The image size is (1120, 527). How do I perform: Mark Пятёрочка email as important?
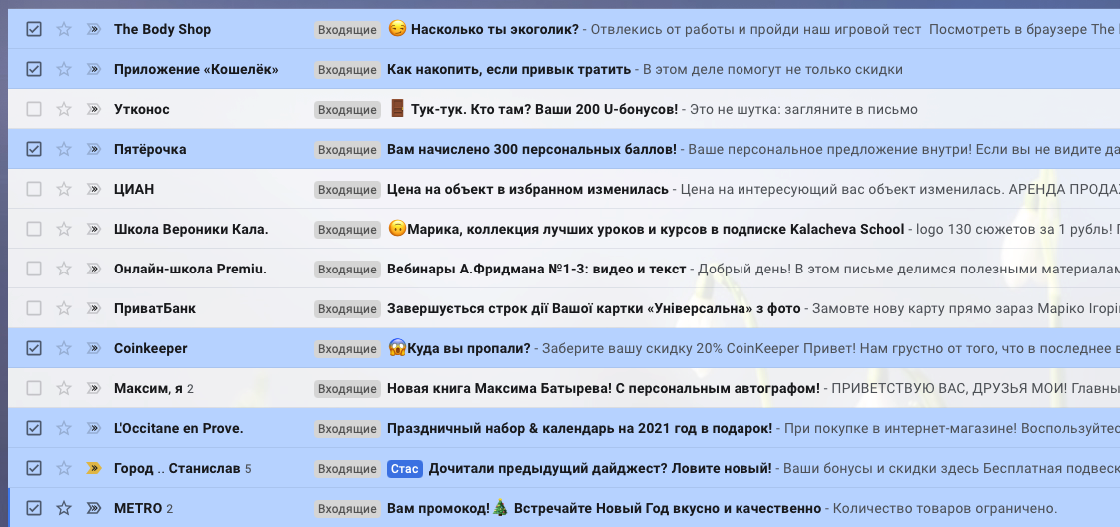click(x=94, y=149)
